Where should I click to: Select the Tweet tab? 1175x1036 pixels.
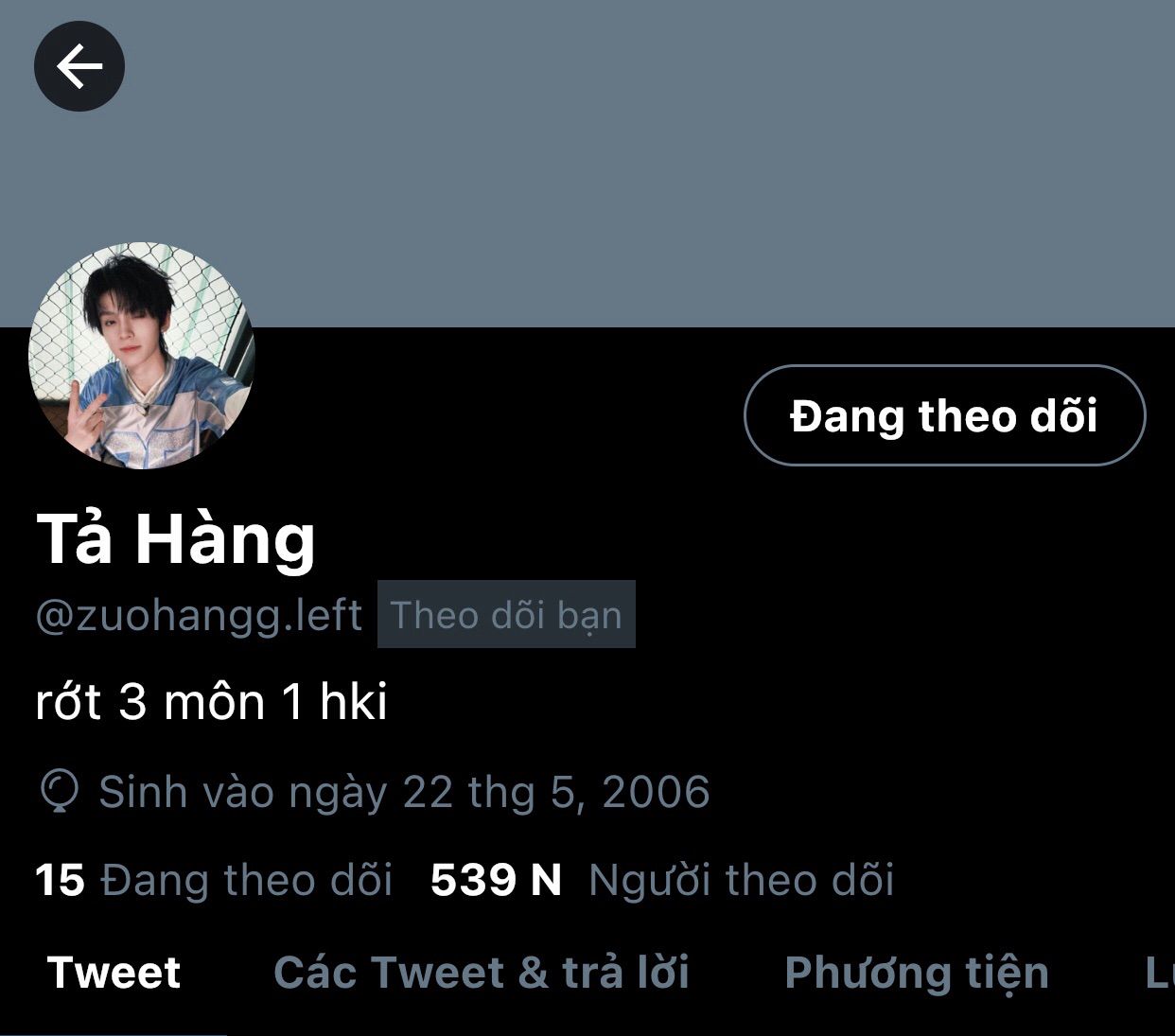coord(114,973)
